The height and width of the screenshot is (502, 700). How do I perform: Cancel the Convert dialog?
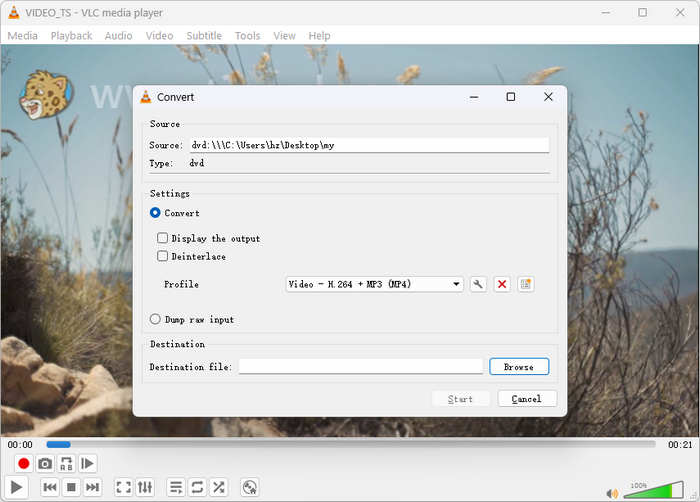[x=527, y=399]
